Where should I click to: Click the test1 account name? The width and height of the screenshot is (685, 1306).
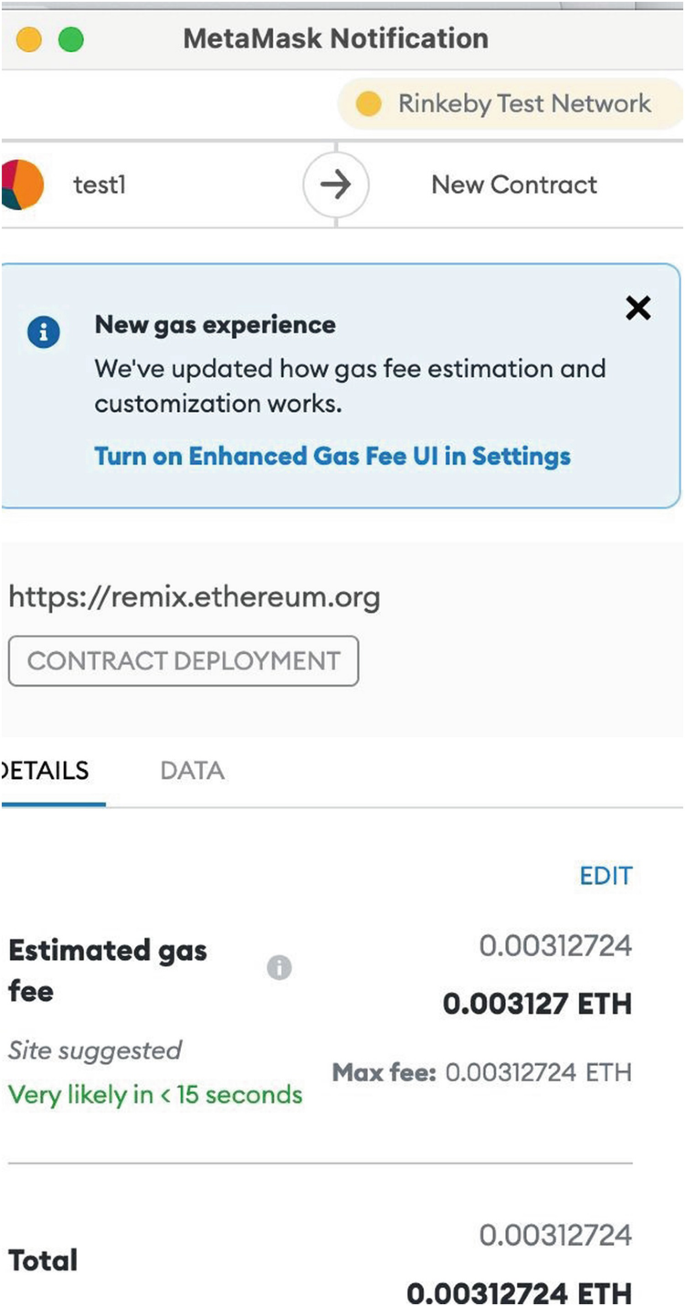pyautogui.click(x=100, y=185)
